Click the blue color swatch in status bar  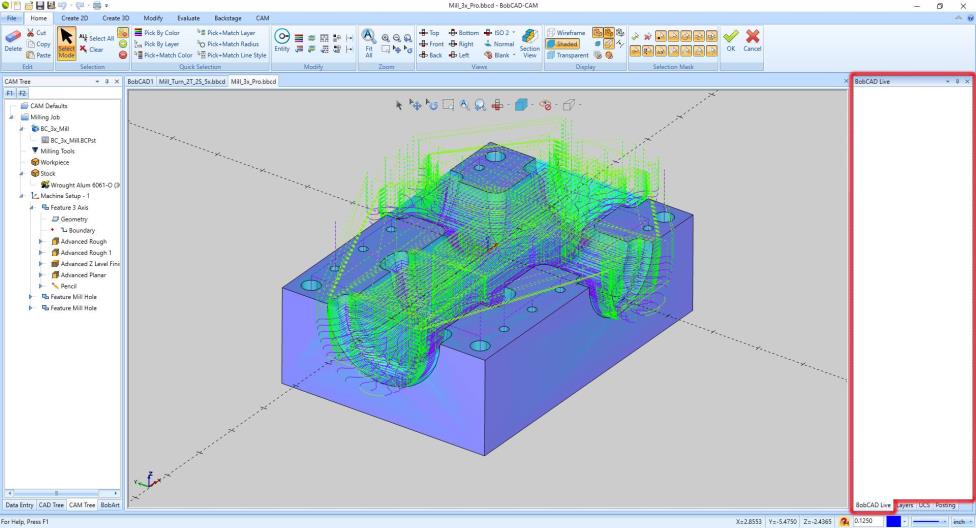tap(893, 521)
